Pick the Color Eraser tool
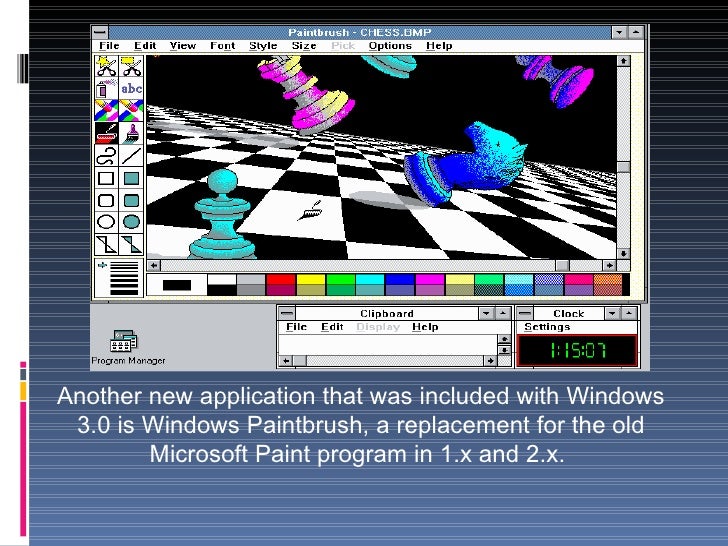 point(106,110)
